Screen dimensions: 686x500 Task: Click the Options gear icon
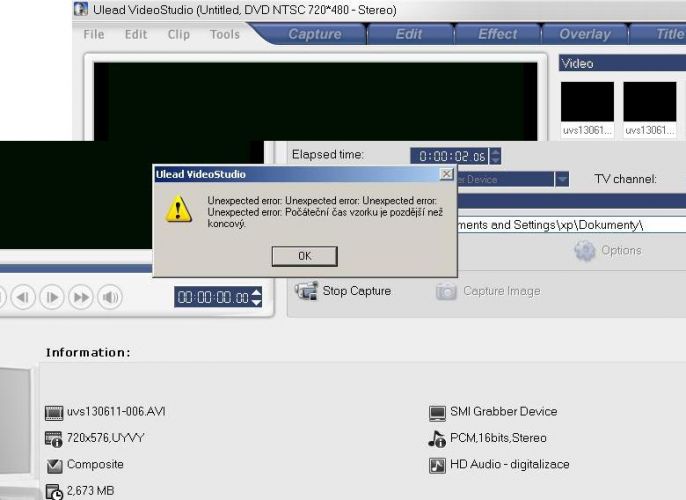pos(584,251)
